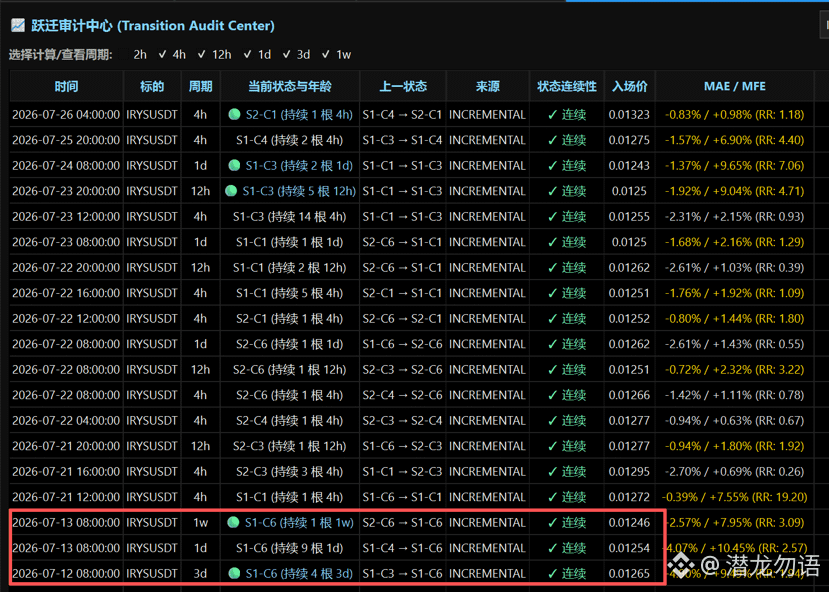This screenshot has height=592, width=829.
Task: Click the 2026-07-12 08:00:00 time cell
Action: pyautogui.click(x=66, y=574)
